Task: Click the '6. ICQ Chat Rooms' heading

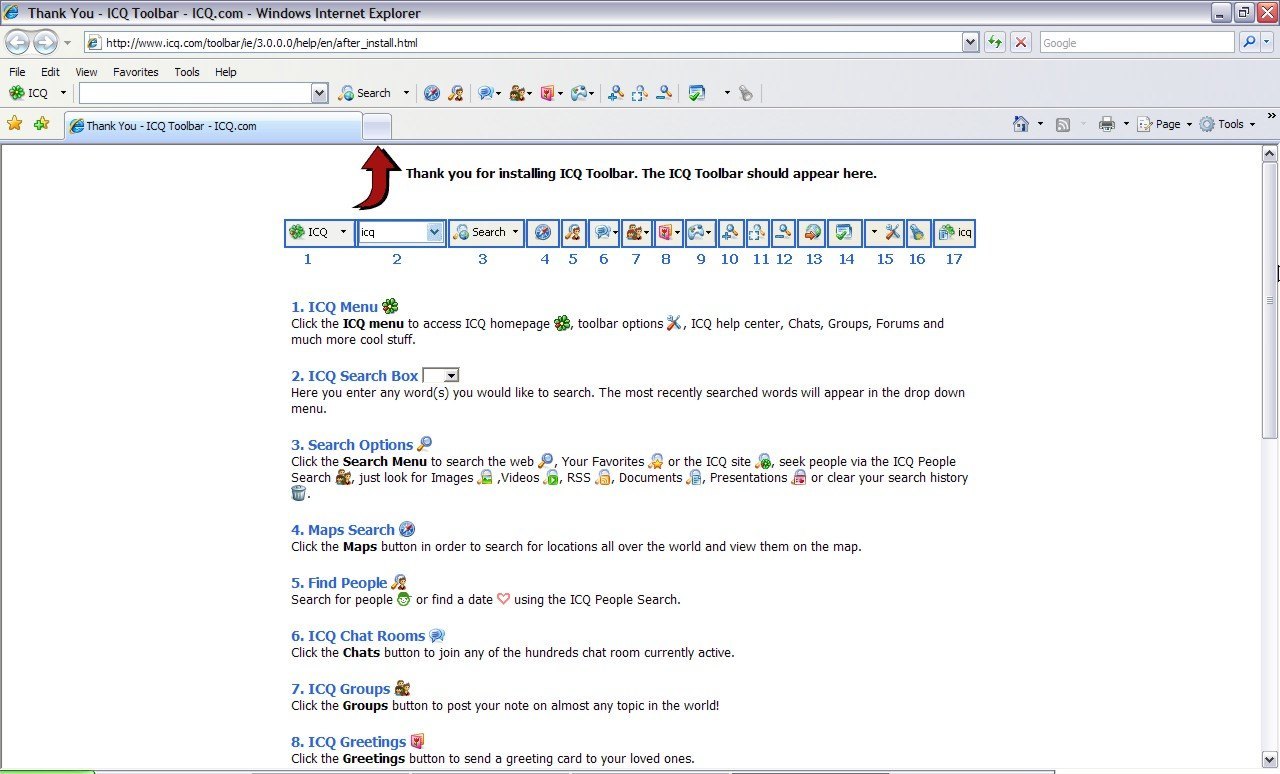Action: pos(358,636)
